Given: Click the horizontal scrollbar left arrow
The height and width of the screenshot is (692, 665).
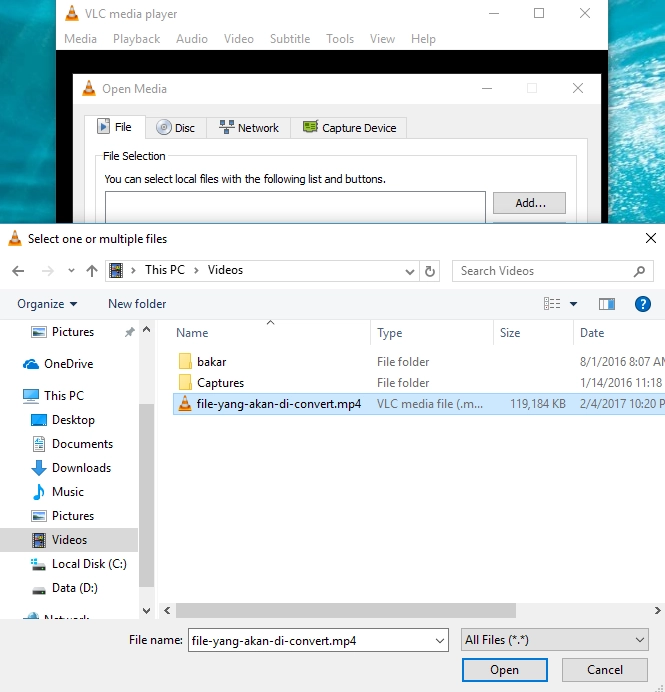Looking at the screenshot, I should [167, 611].
